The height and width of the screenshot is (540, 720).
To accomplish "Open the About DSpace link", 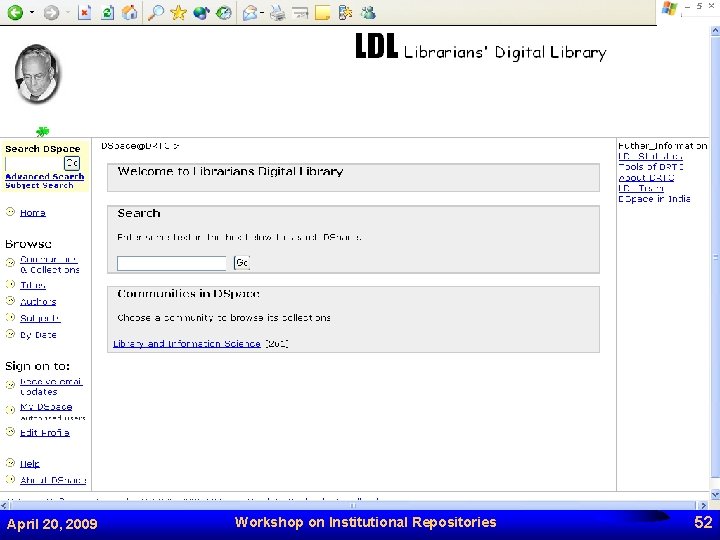I will (x=53, y=480).
